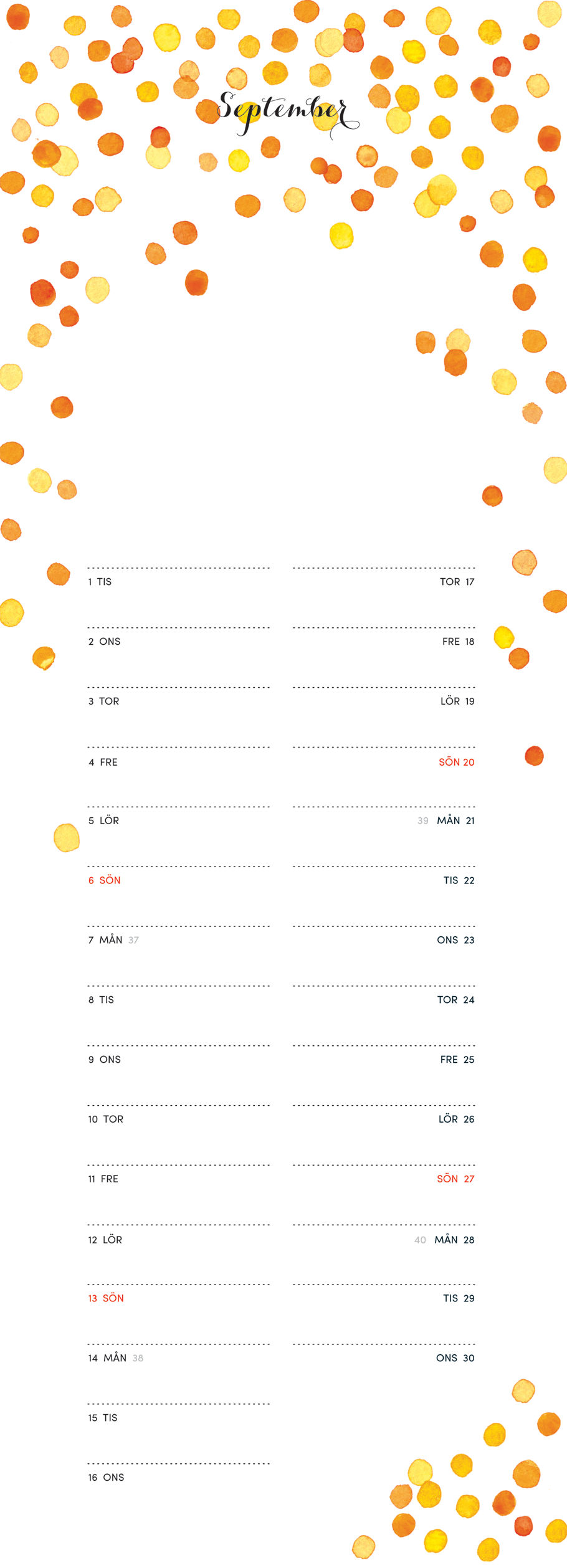This screenshot has height=1568, width=567.
Task: Click the 10 TOR date row
Action: [x=105, y=1119]
